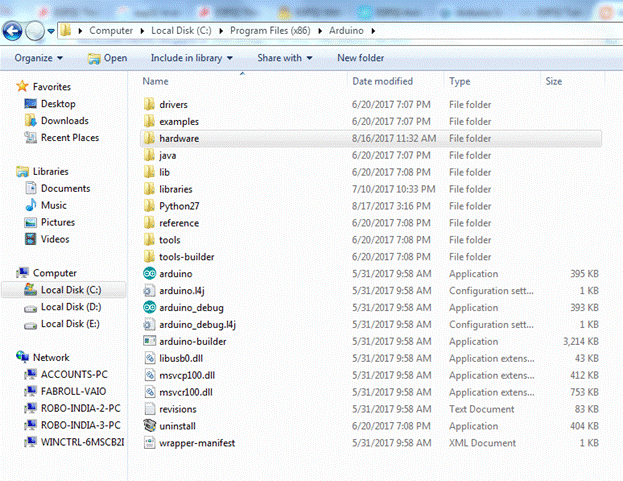The height and width of the screenshot is (481, 623).
Task: Click the uninstall application icon
Action: pyautogui.click(x=149, y=425)
